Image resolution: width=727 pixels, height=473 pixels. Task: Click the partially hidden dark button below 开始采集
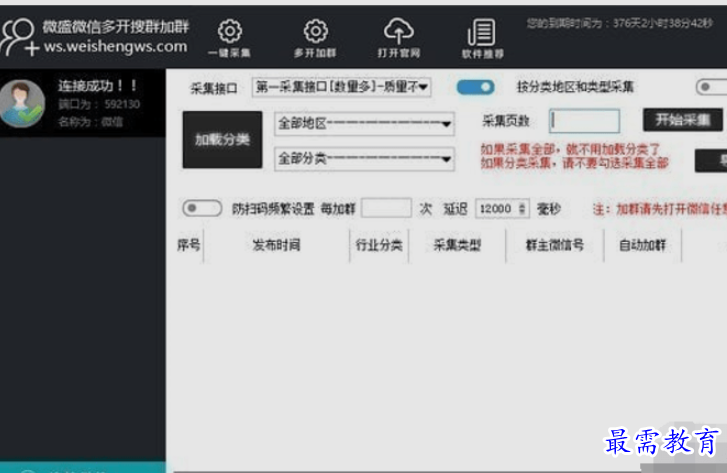[x=711, y=160]
